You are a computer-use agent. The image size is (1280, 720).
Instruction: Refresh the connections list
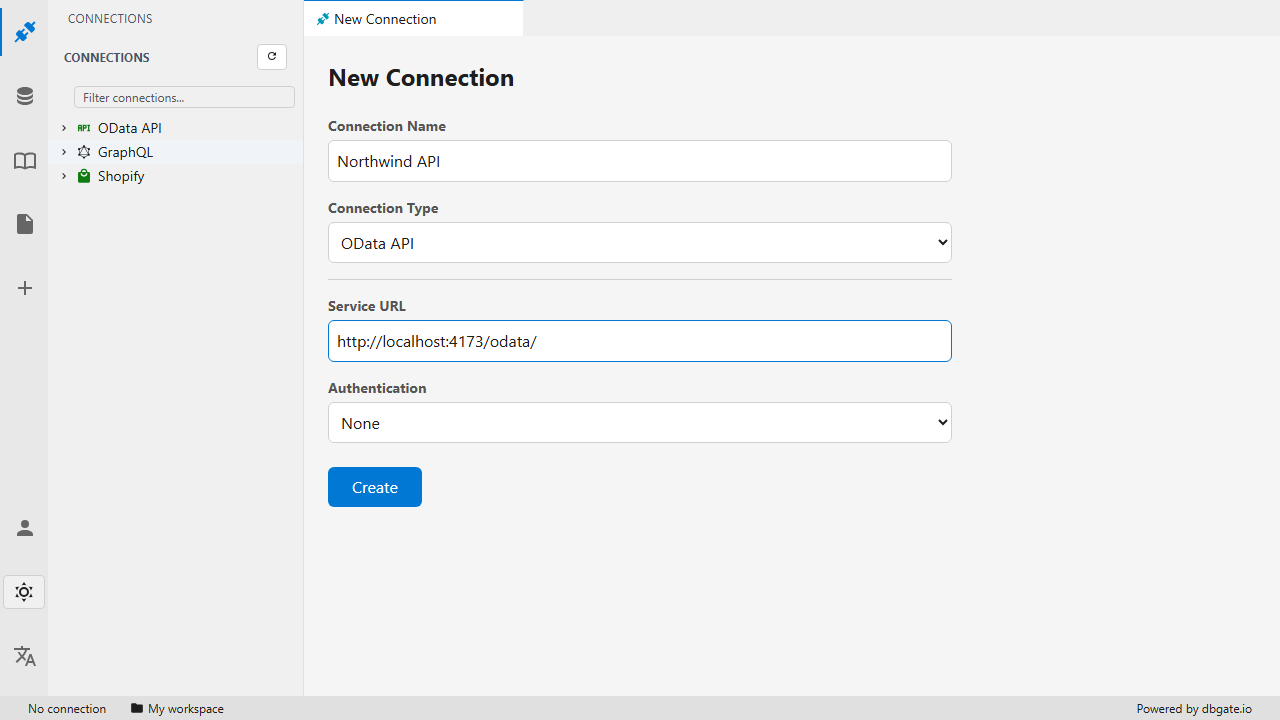click(272, 57)
